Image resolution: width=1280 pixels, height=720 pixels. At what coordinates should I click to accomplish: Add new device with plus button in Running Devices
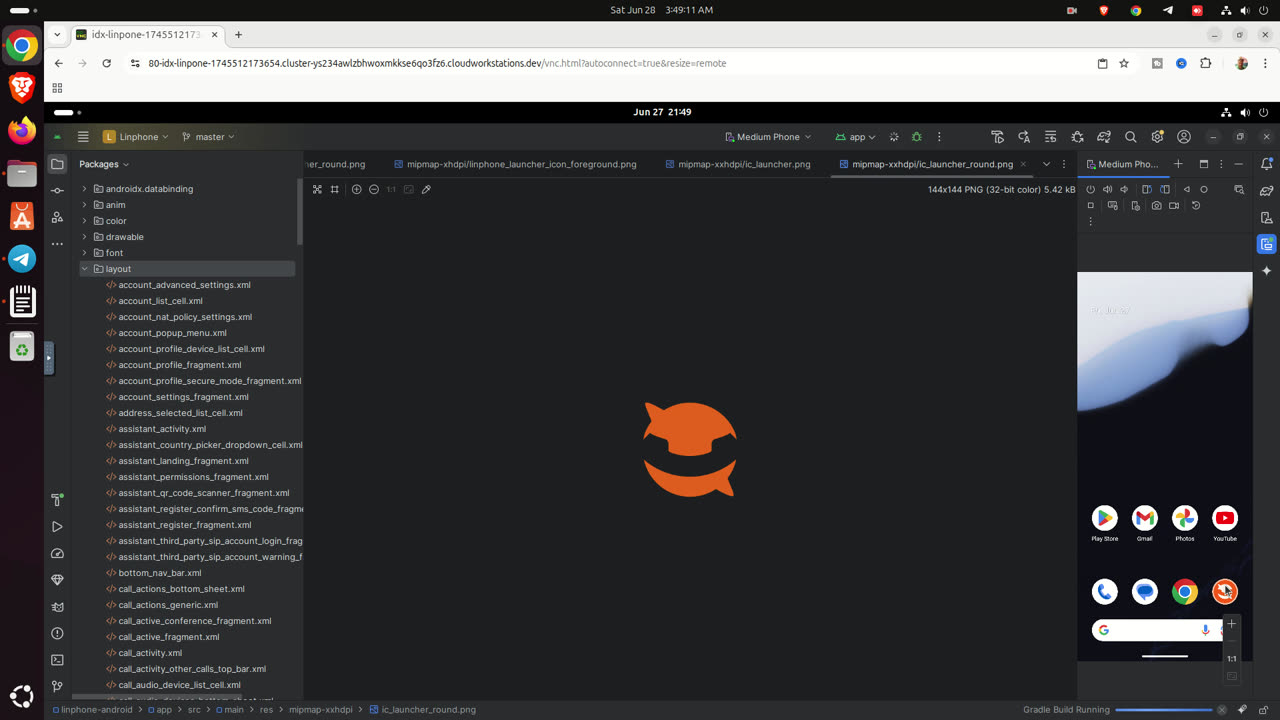click(x=1178, y=164)
